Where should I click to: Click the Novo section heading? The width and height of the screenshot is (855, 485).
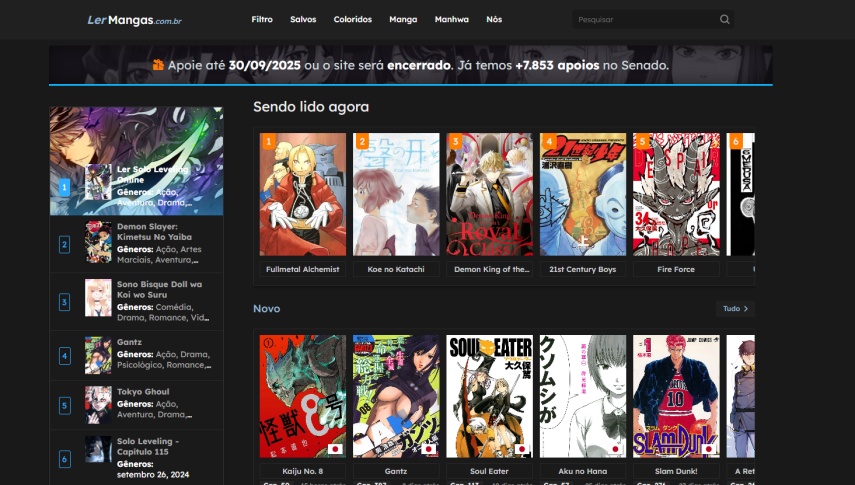pos(267,309)
